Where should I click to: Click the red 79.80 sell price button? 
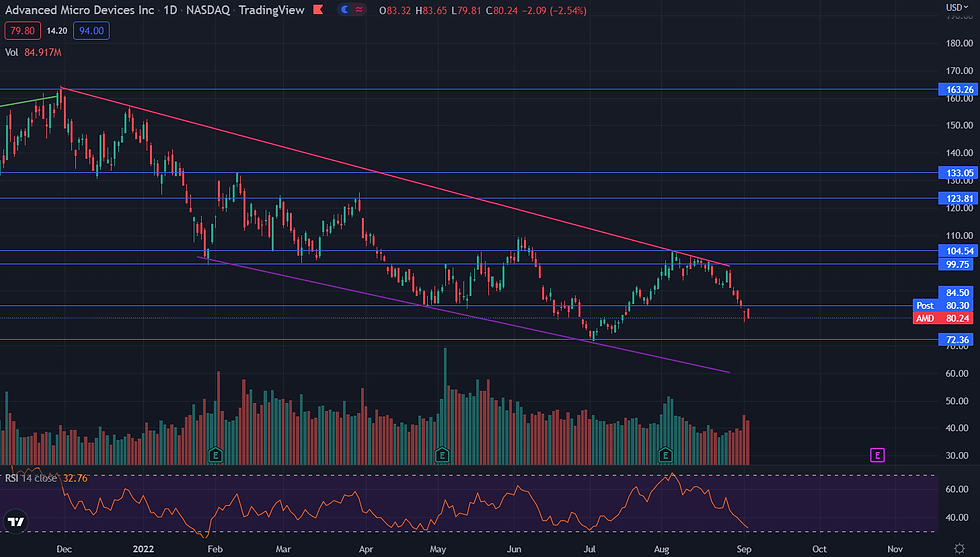22,31
